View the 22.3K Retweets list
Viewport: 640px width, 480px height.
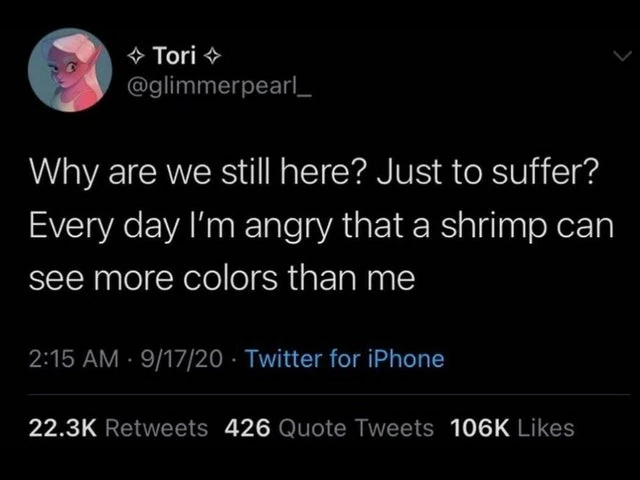click(118, 429)
